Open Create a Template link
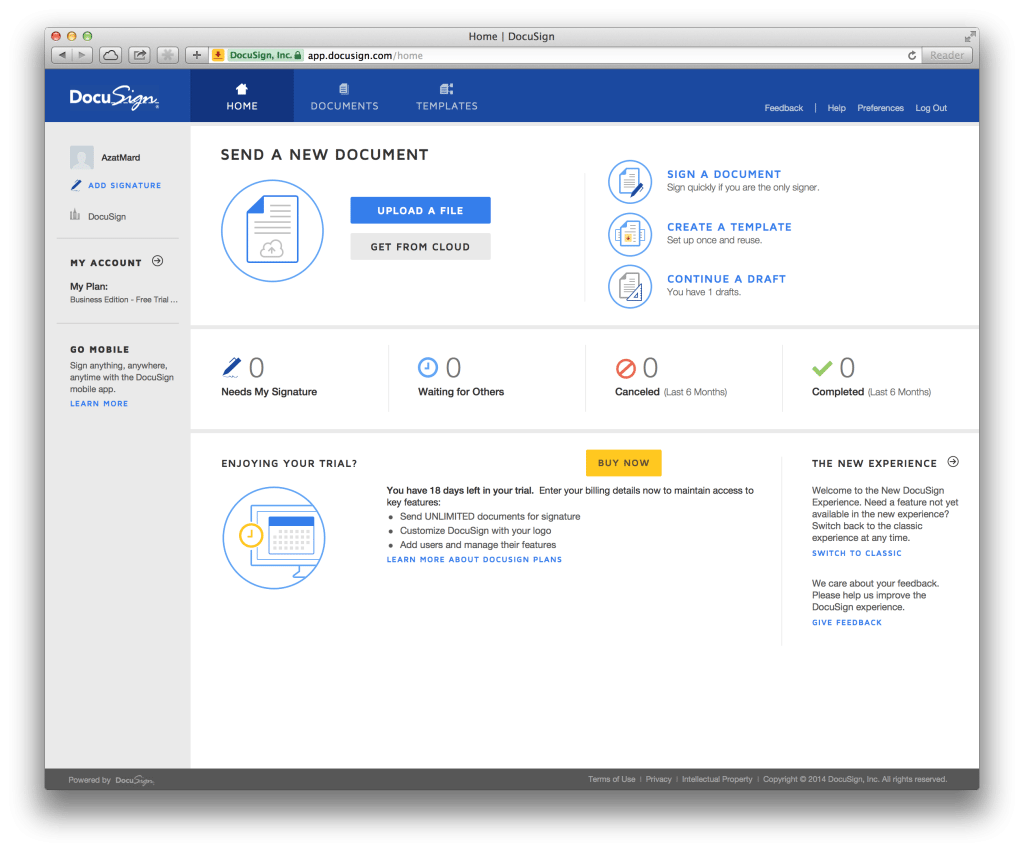 [729, 227]
